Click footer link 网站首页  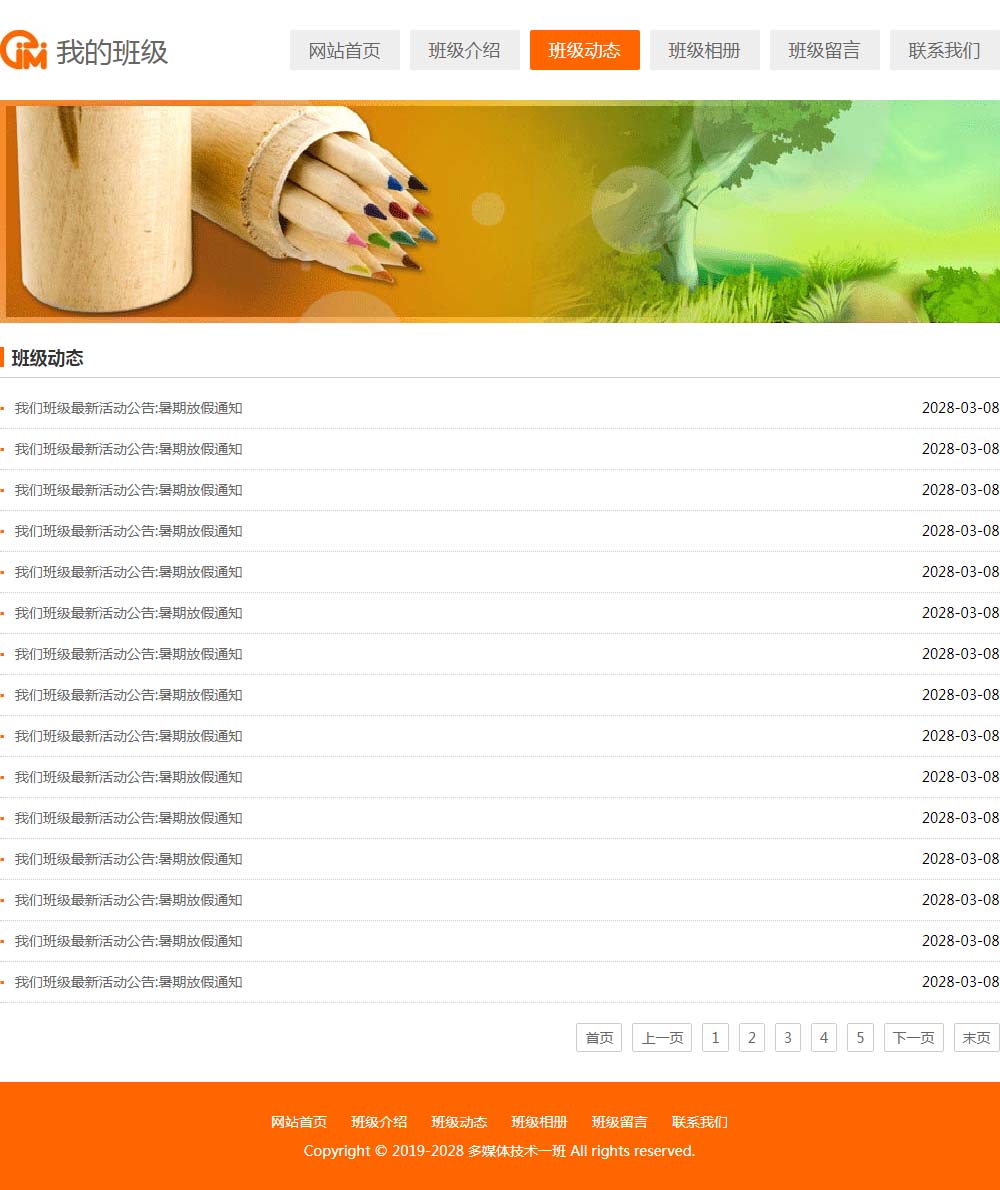click(x=299, y=1122)
